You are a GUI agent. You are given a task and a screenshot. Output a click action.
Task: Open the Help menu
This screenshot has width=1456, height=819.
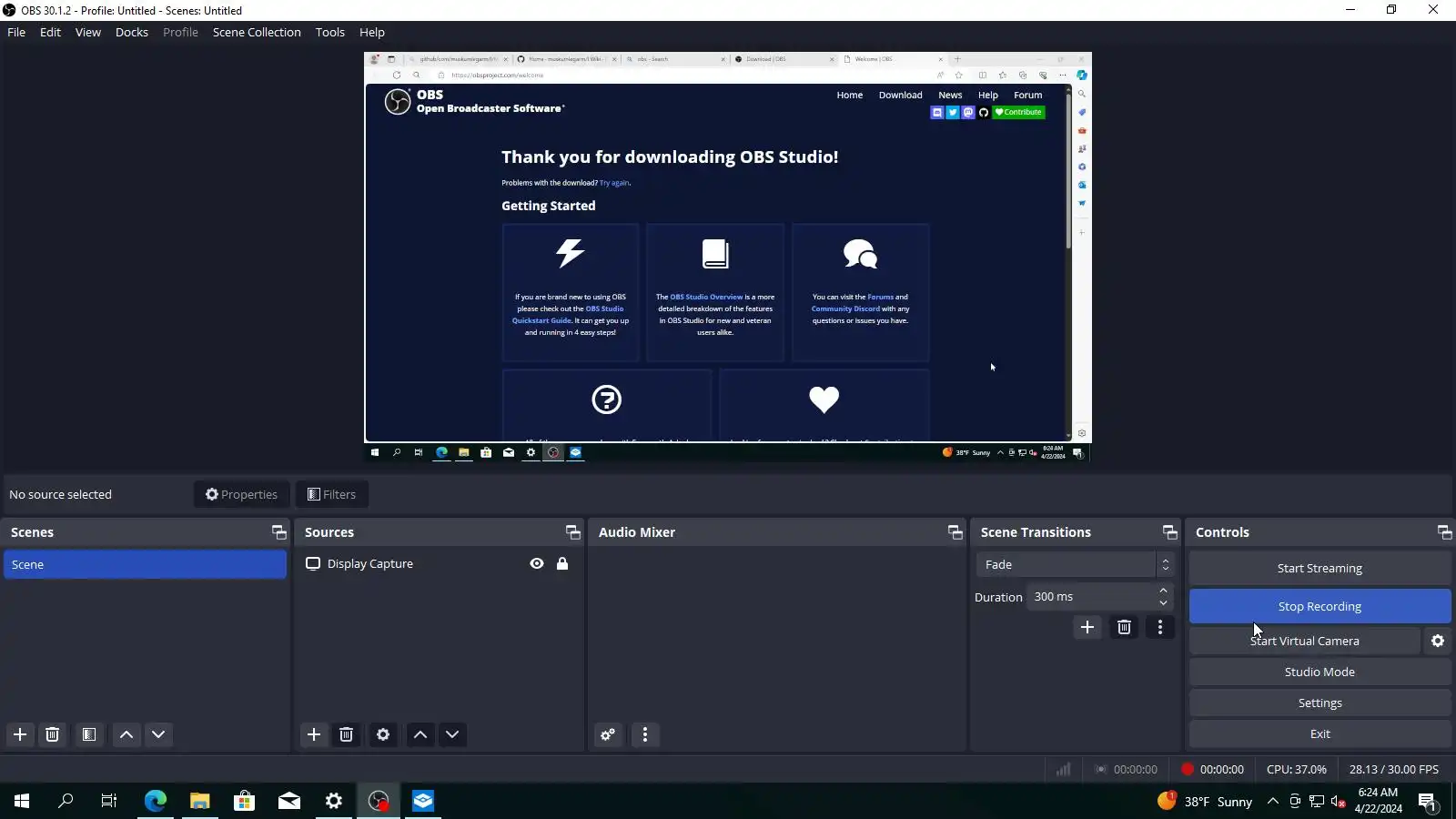[372, 32]
